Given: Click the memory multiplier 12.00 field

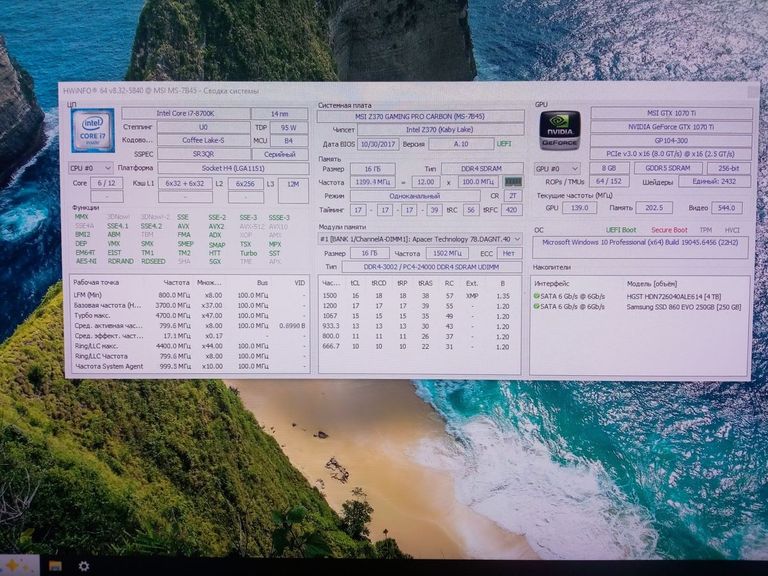Looking at the screenshot, I should point(425,182).
